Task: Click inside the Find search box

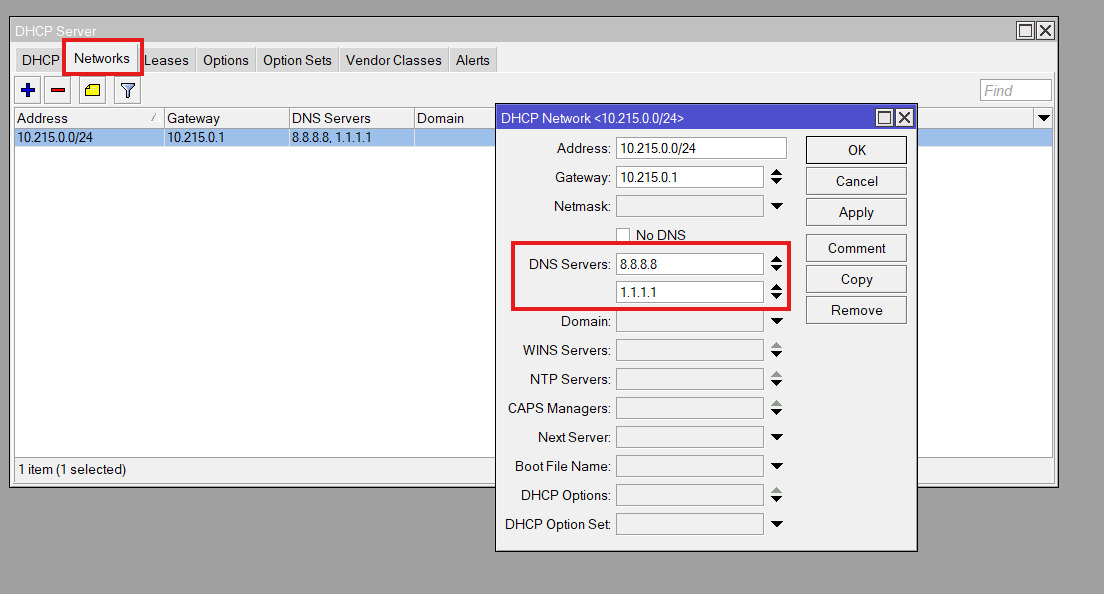Action: (x=1015, y=90)
